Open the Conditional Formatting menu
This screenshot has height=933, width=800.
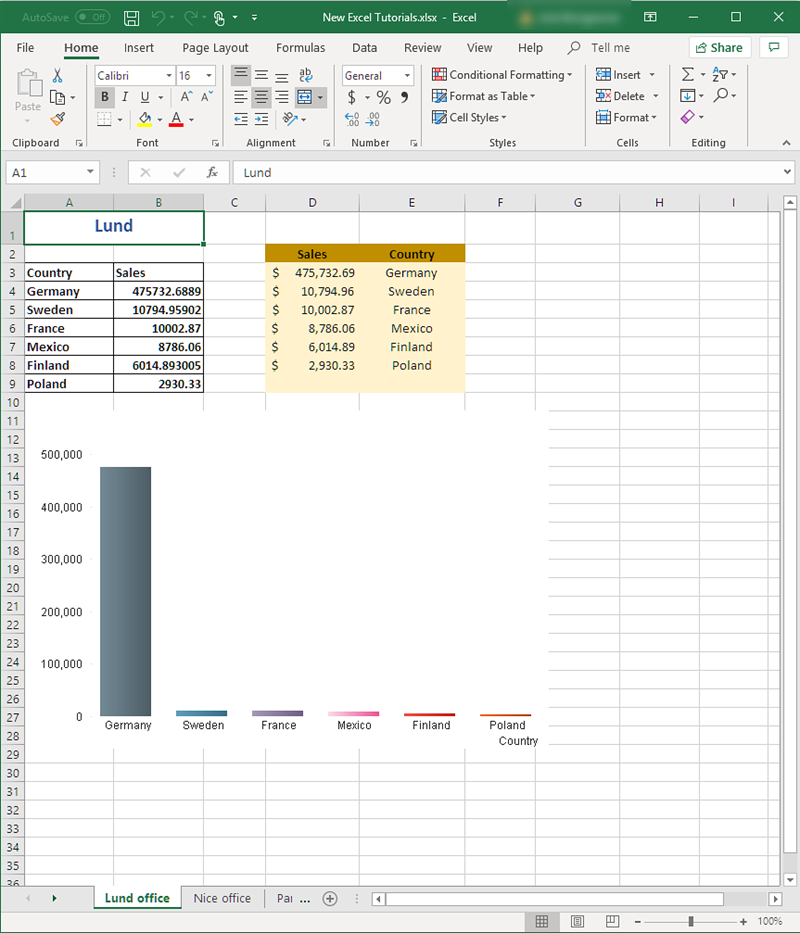(502, 75)
